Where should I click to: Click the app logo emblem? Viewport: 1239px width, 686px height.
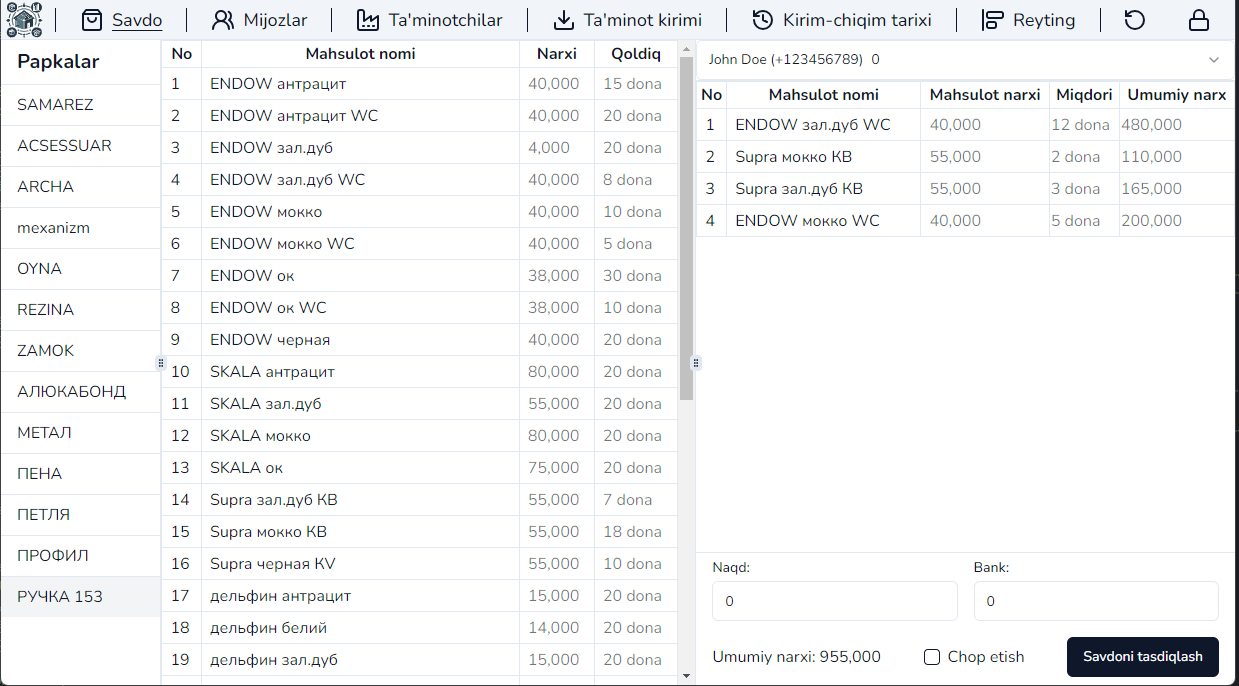click(25, 19)
